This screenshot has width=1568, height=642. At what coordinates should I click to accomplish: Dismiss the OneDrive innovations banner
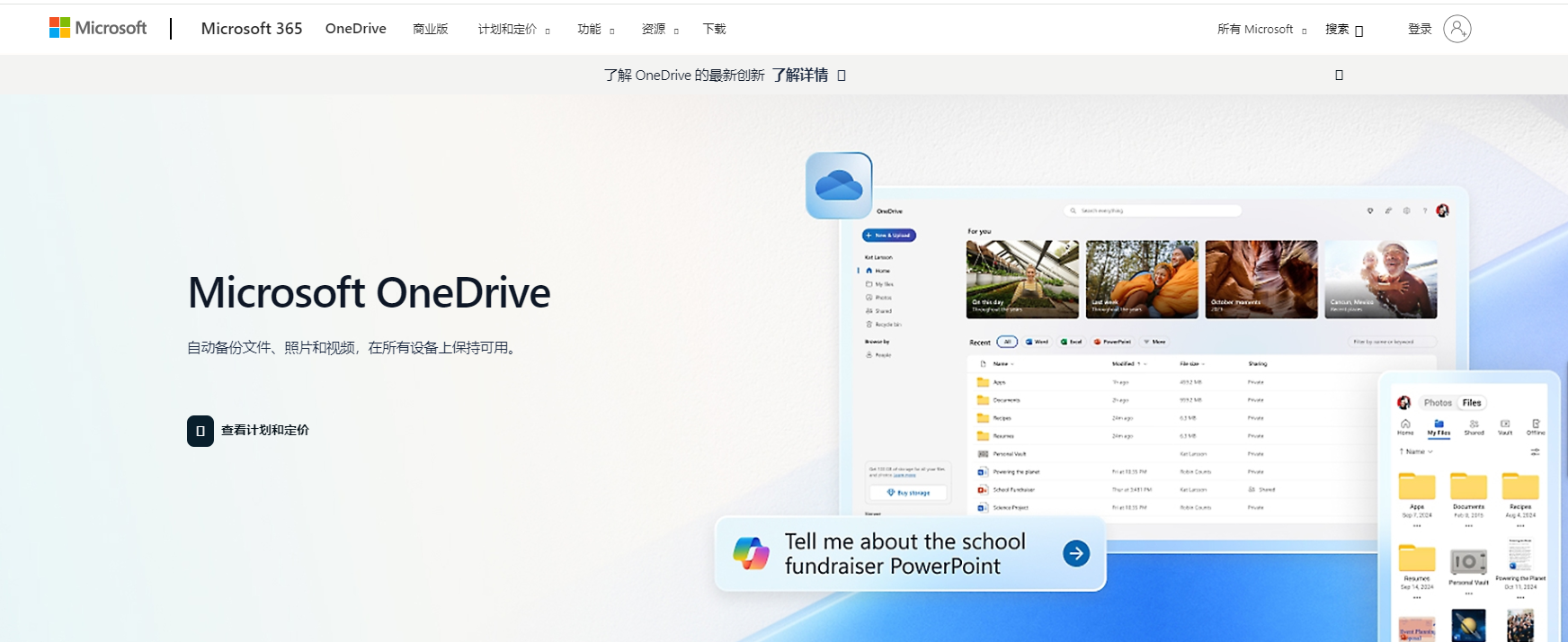1339,76
